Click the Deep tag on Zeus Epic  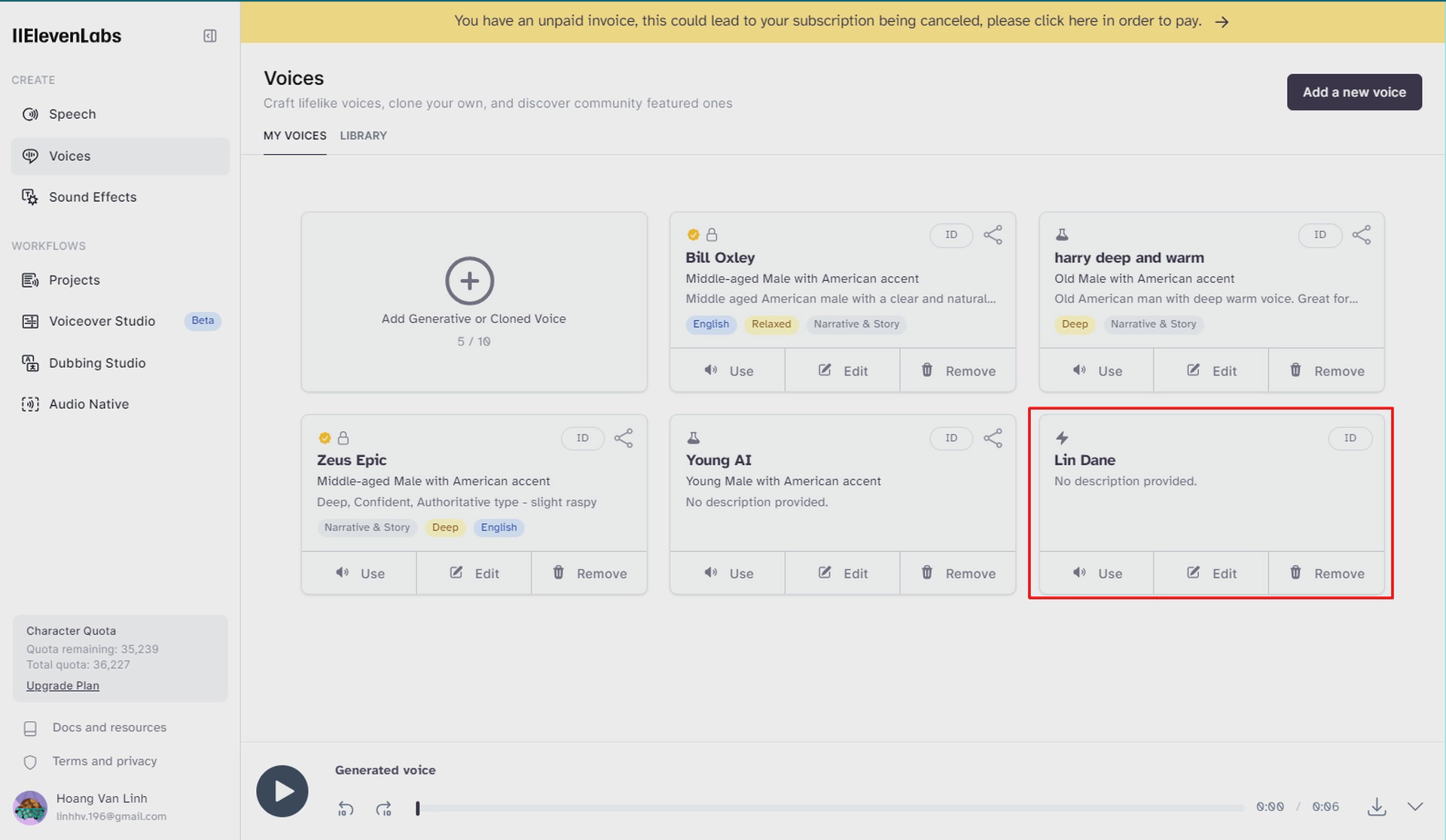[x=445, y=528]
